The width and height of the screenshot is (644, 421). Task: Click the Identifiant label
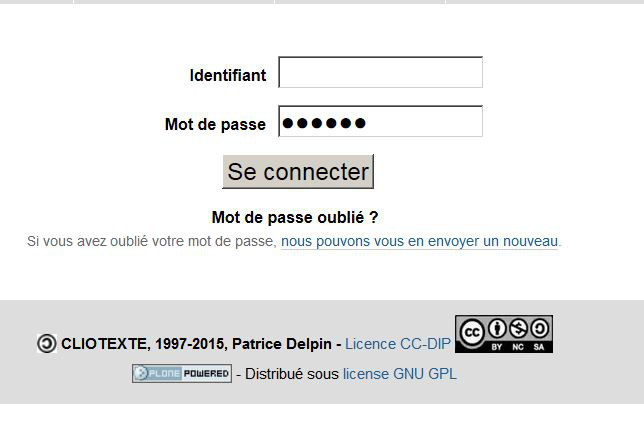point(228,76)
